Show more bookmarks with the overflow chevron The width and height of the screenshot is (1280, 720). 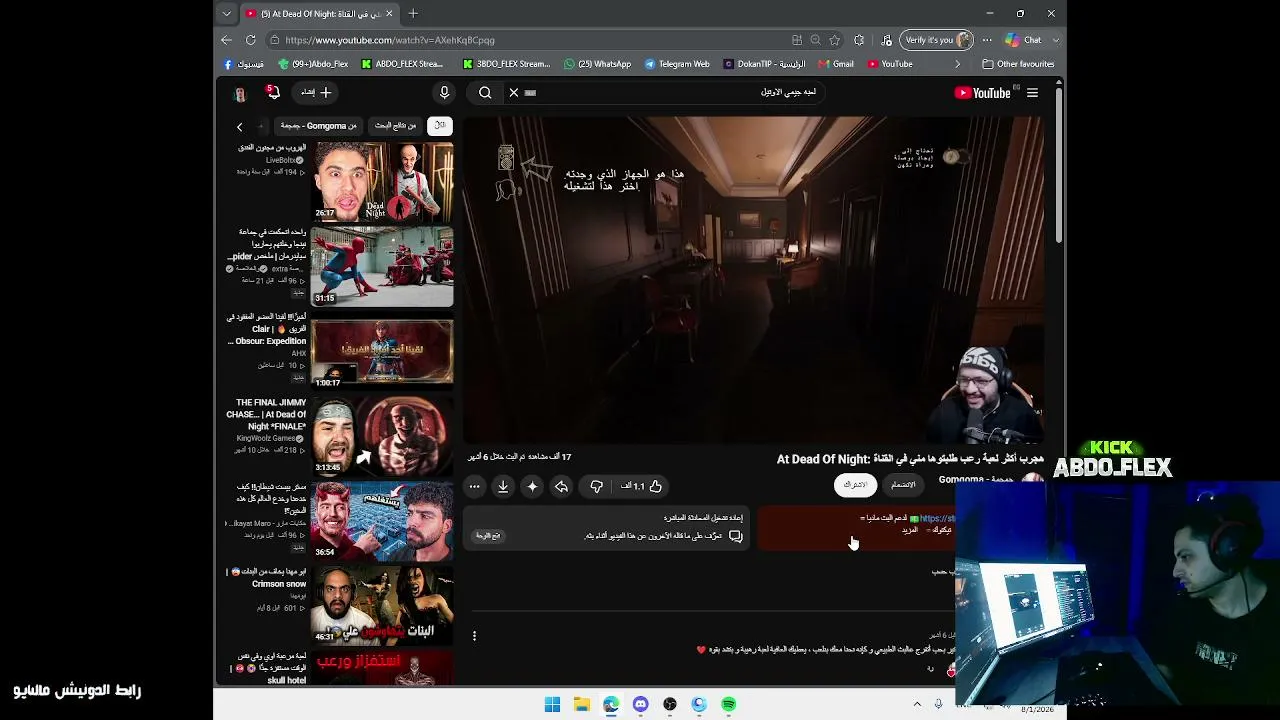pyautogui.click(x=957, y=64)
